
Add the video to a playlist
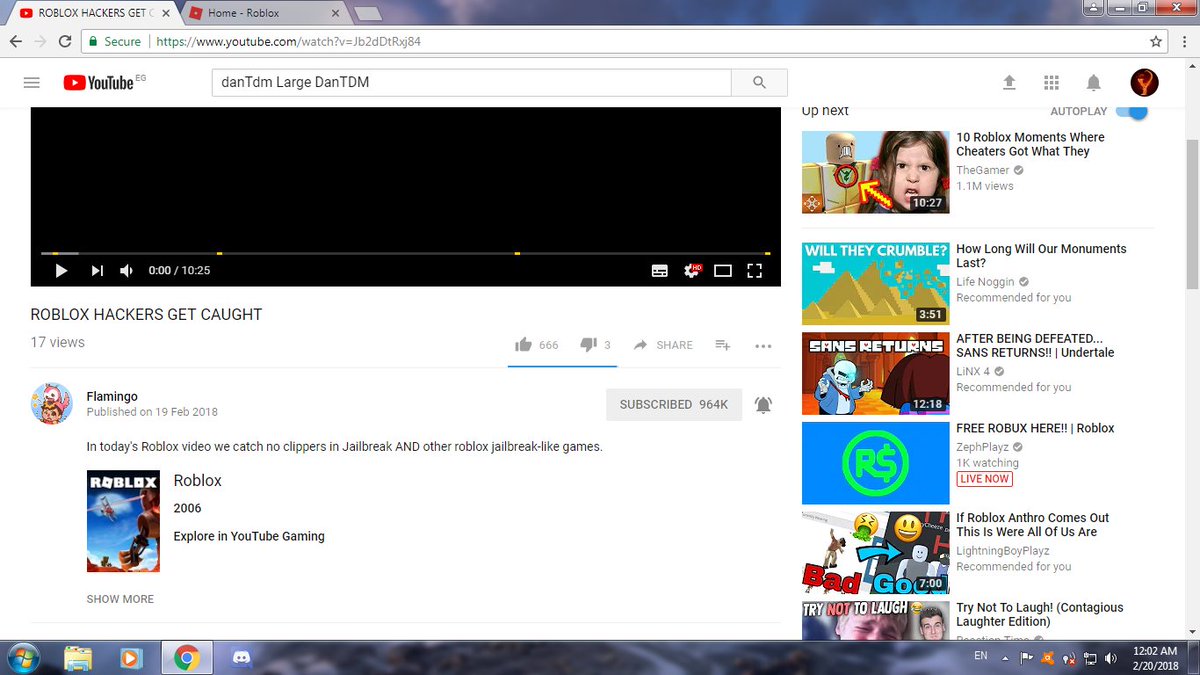[x=723, y=345]
